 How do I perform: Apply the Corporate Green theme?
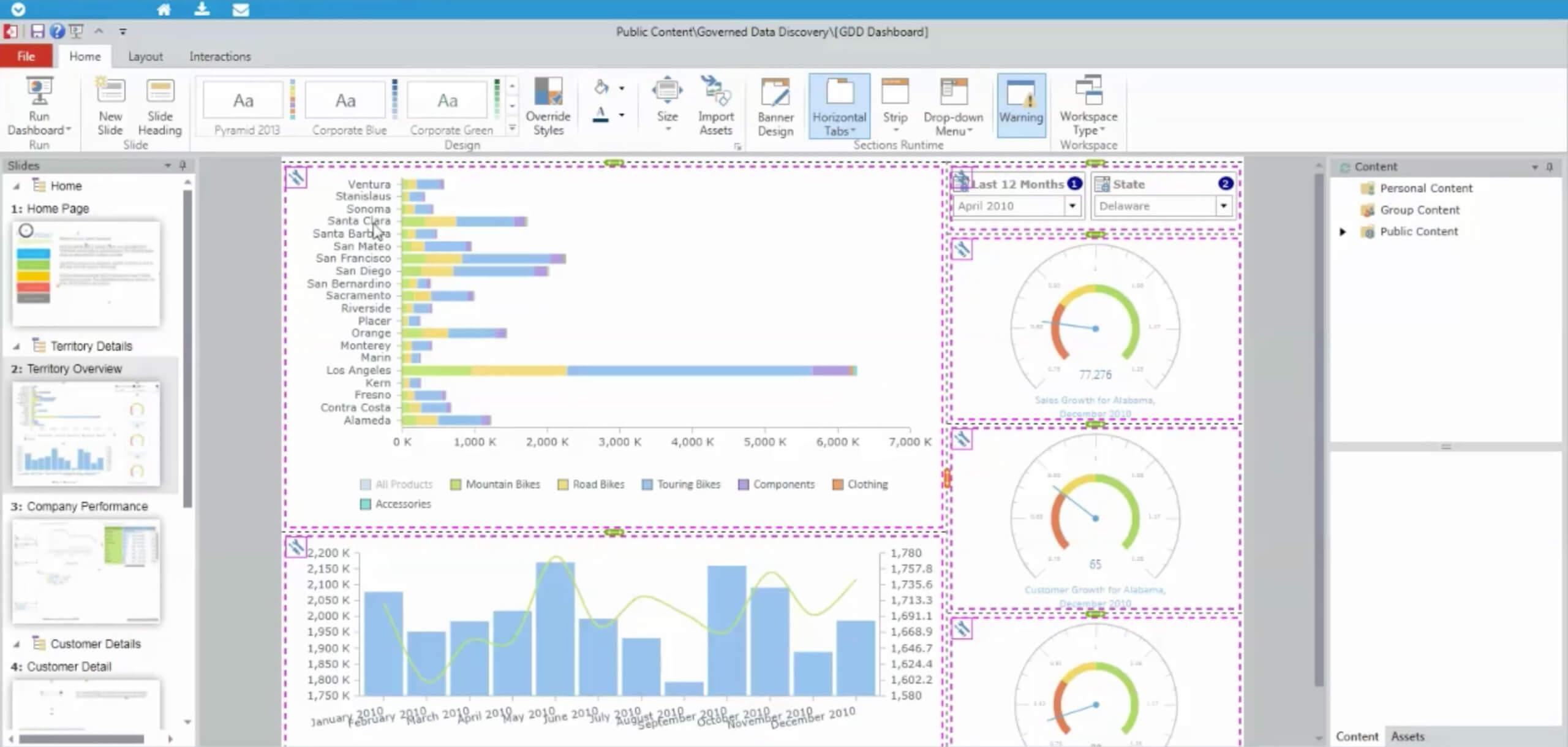[452, 107]
